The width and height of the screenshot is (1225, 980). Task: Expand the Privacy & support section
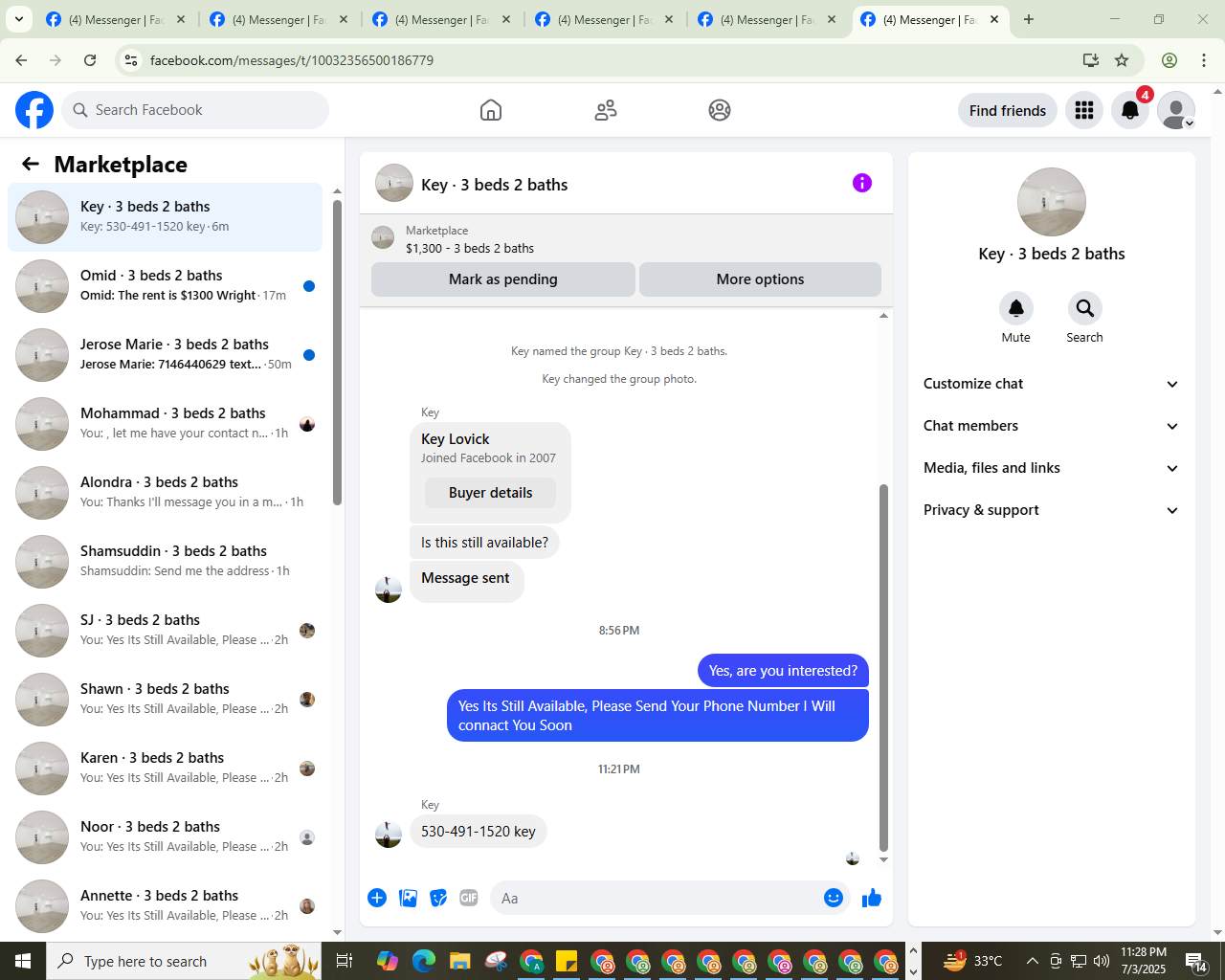pos(1051,510)
